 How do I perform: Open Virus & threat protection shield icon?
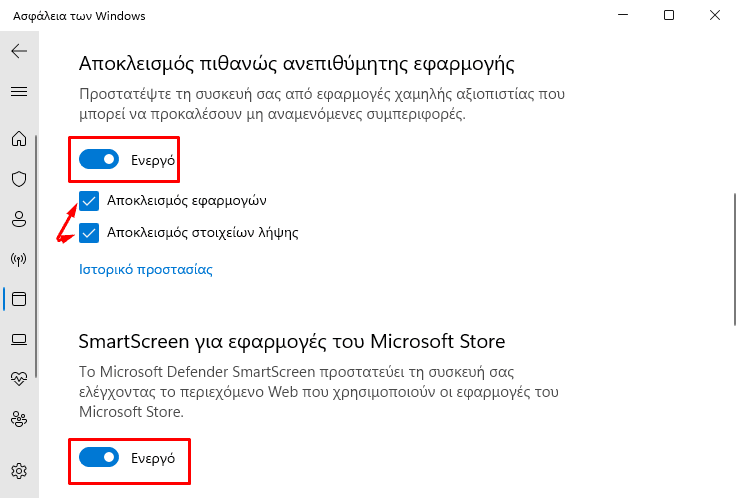(19, 179)
